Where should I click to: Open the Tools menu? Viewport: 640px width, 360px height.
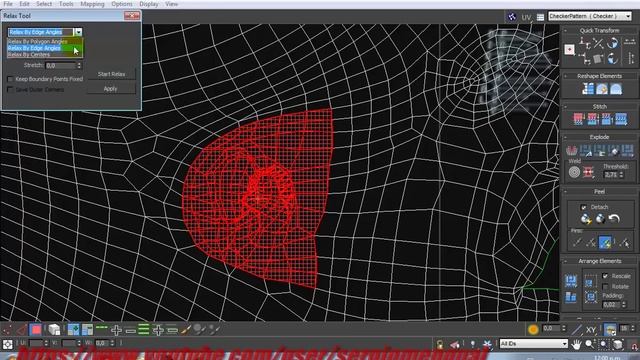(x=66, y=4)
